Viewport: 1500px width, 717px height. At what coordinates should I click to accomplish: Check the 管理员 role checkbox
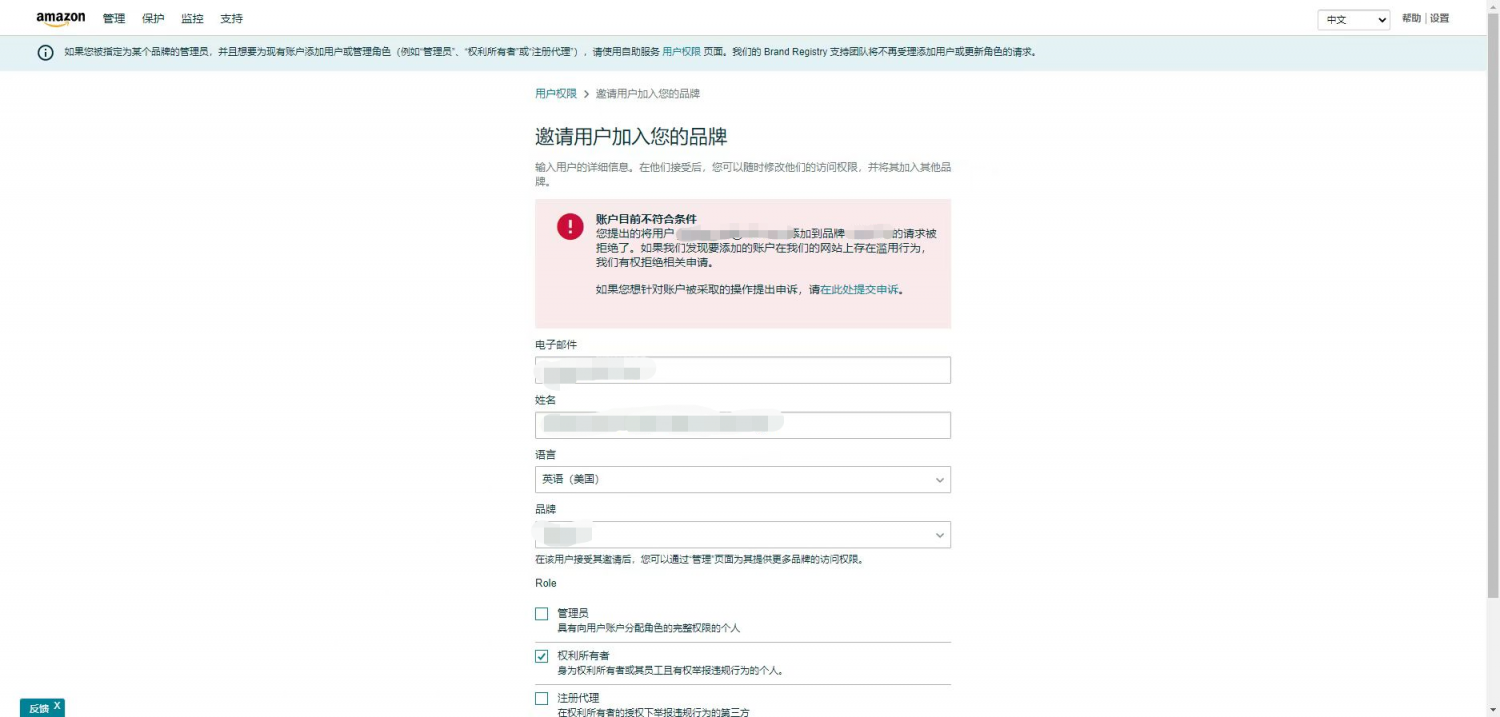pyautogui.click(x=542, y=614)
